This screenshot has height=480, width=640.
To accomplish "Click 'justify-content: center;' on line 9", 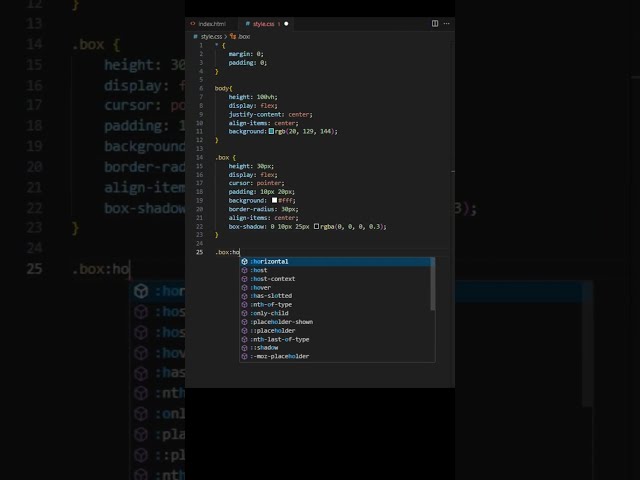I will pos(270,114).
